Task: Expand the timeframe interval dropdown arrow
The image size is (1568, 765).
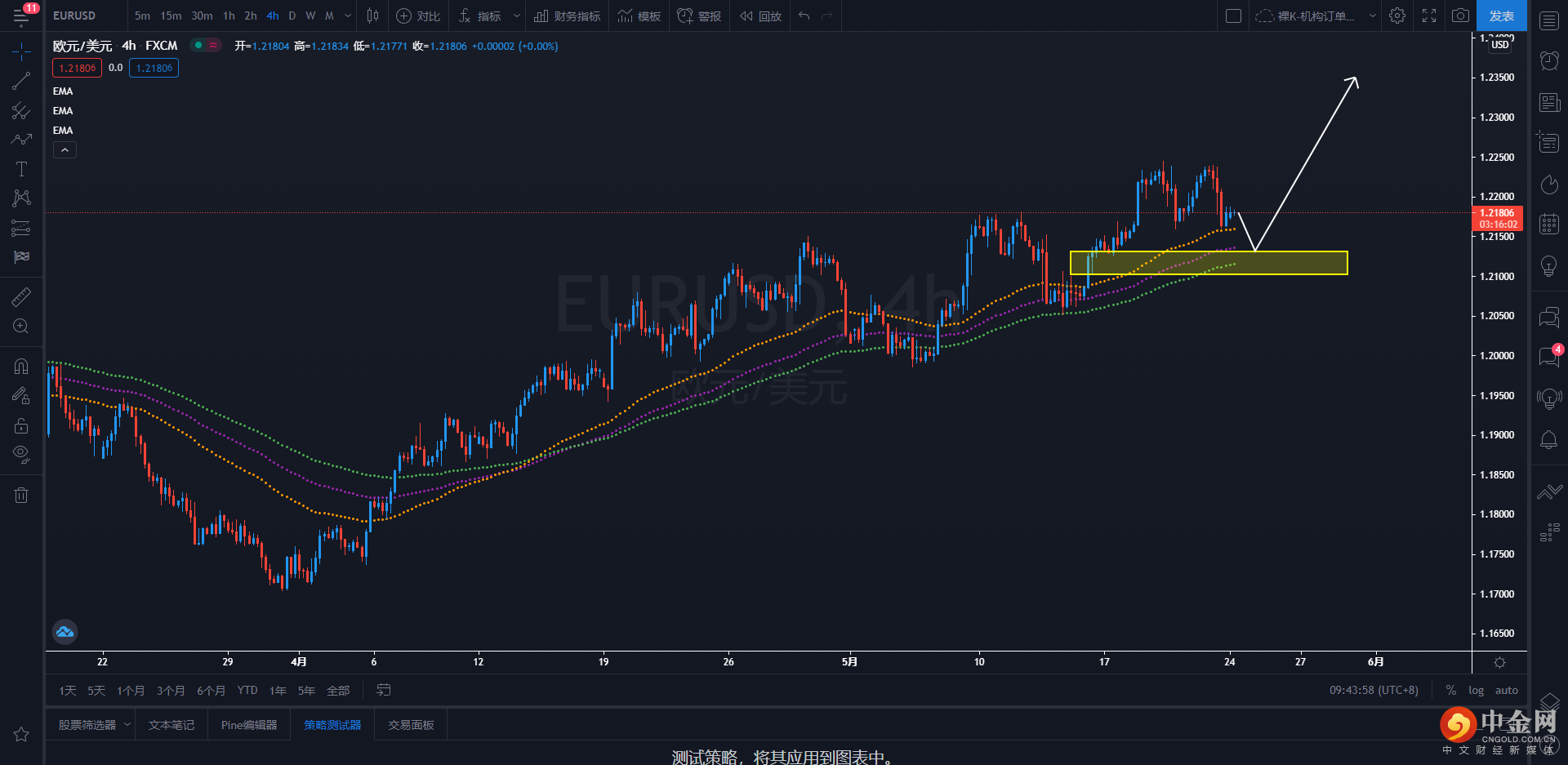Action: [348, 16]
